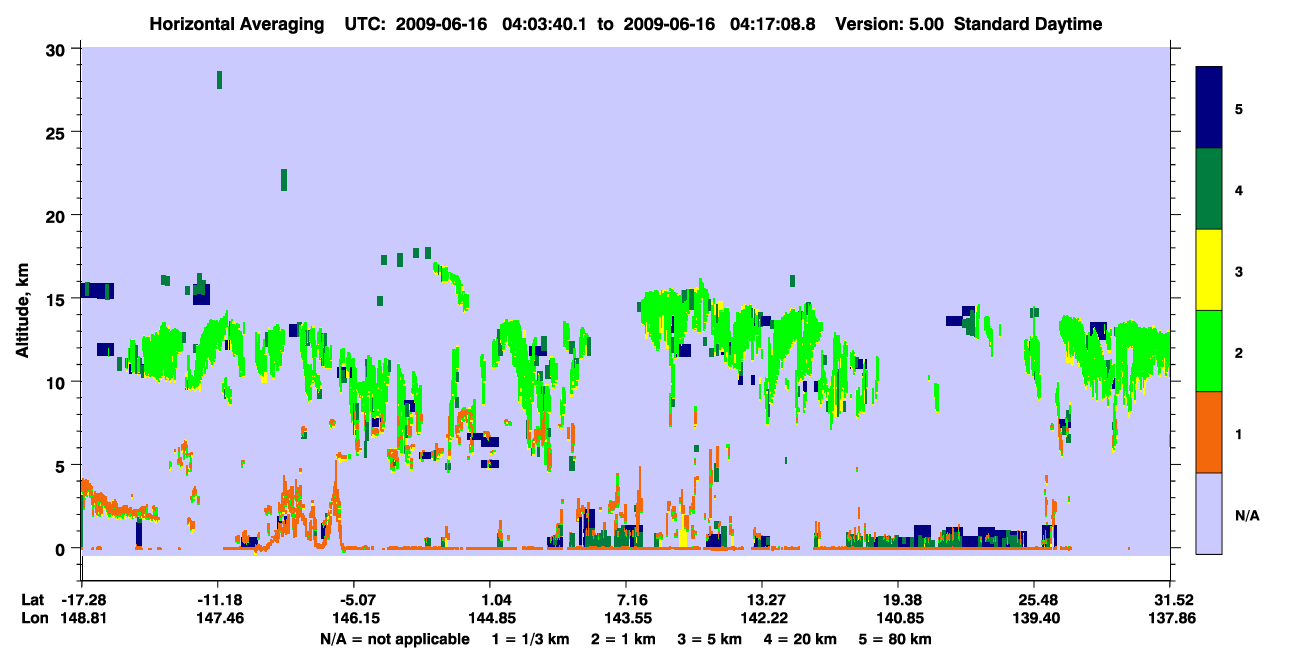Click longitude value '137.86'
Viewport: 1300px width, 667px height.
(x=1170, y=618)
